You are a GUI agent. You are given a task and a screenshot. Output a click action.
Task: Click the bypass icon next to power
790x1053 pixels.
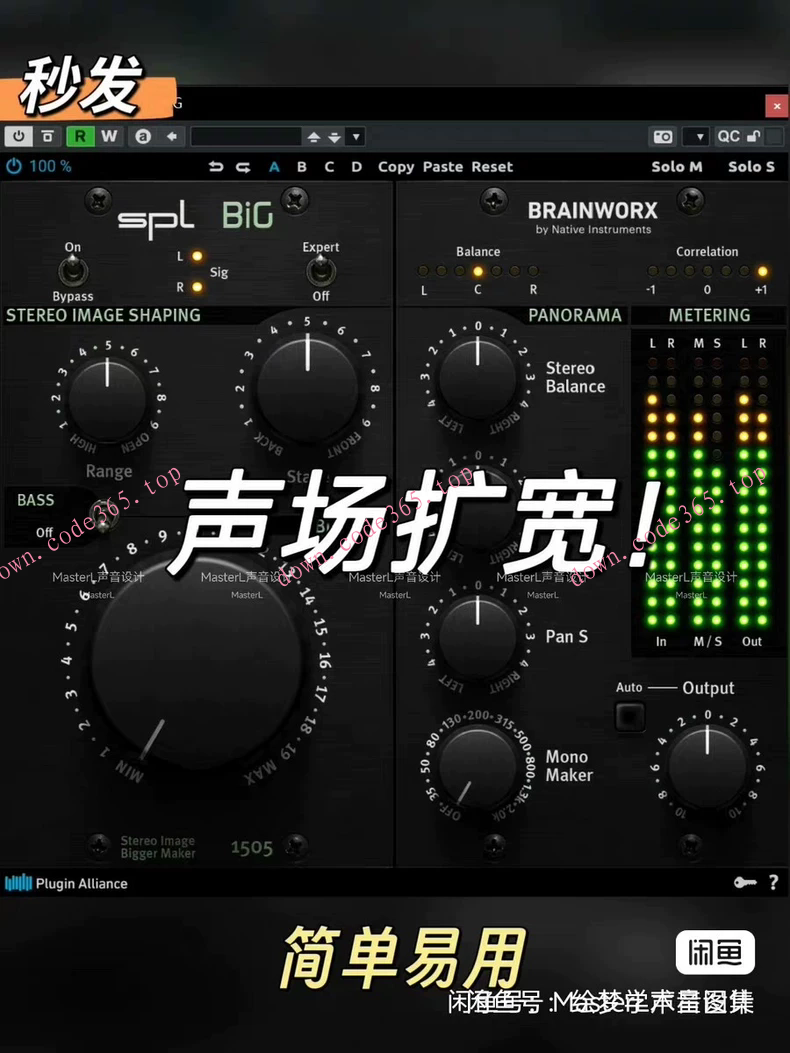point(48,136)
